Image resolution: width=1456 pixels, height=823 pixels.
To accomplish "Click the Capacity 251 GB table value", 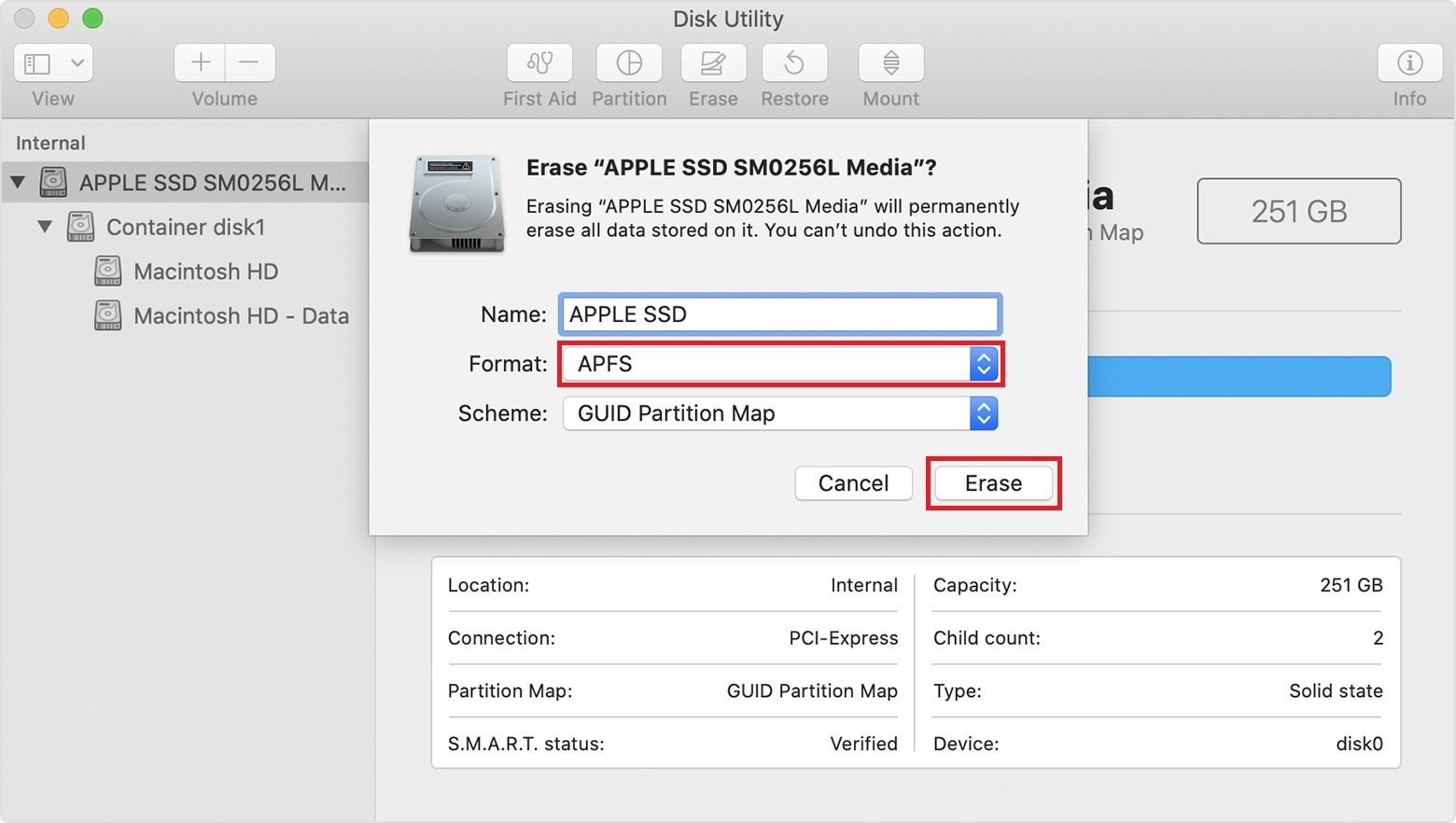I will pos(1351,585).
